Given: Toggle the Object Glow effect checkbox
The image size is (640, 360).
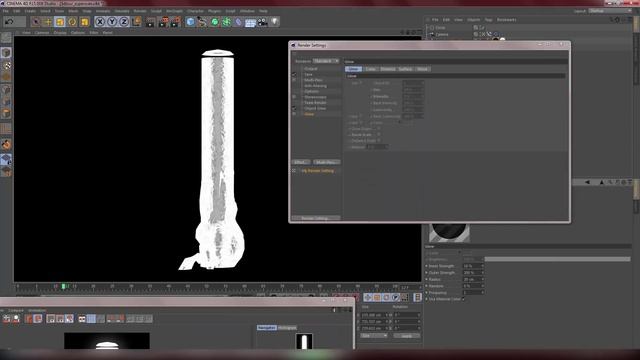Looking at the screenshot, I should (294, 109).
